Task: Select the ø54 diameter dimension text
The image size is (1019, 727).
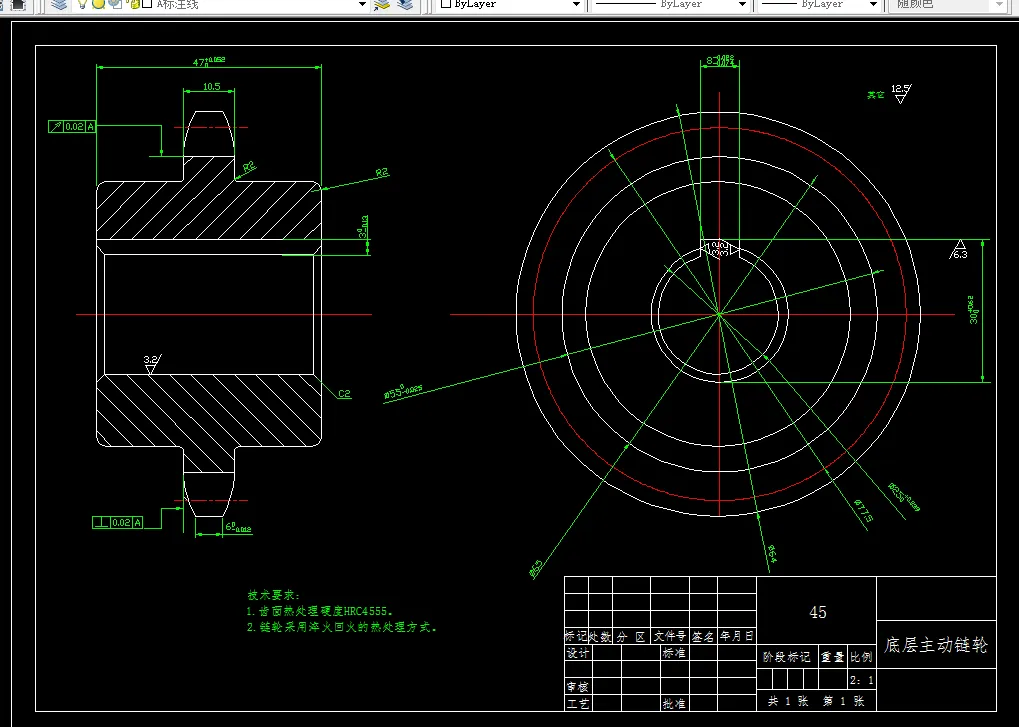Action: pos(771,554)
